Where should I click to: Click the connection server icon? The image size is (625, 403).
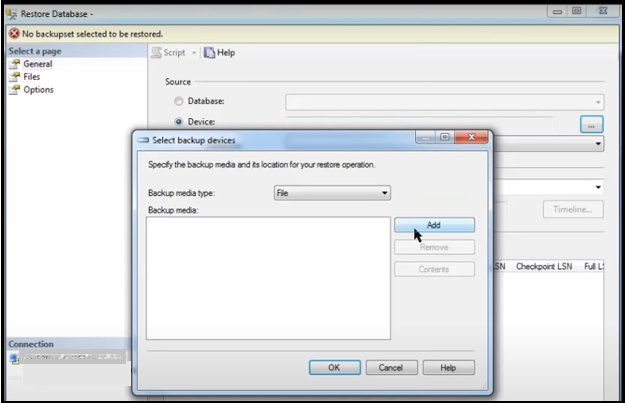click(15, 358)
